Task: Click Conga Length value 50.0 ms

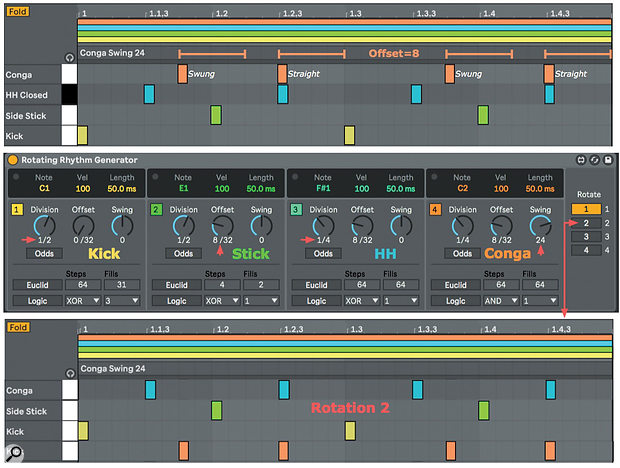Action: [540, 189]
